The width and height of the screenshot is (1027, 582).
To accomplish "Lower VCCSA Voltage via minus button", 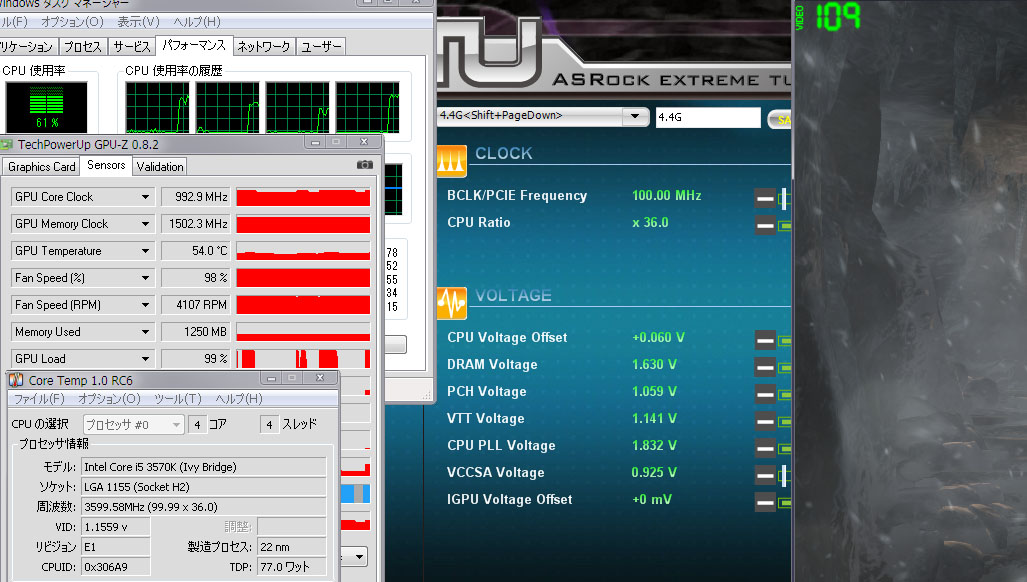I will [764, 475].
